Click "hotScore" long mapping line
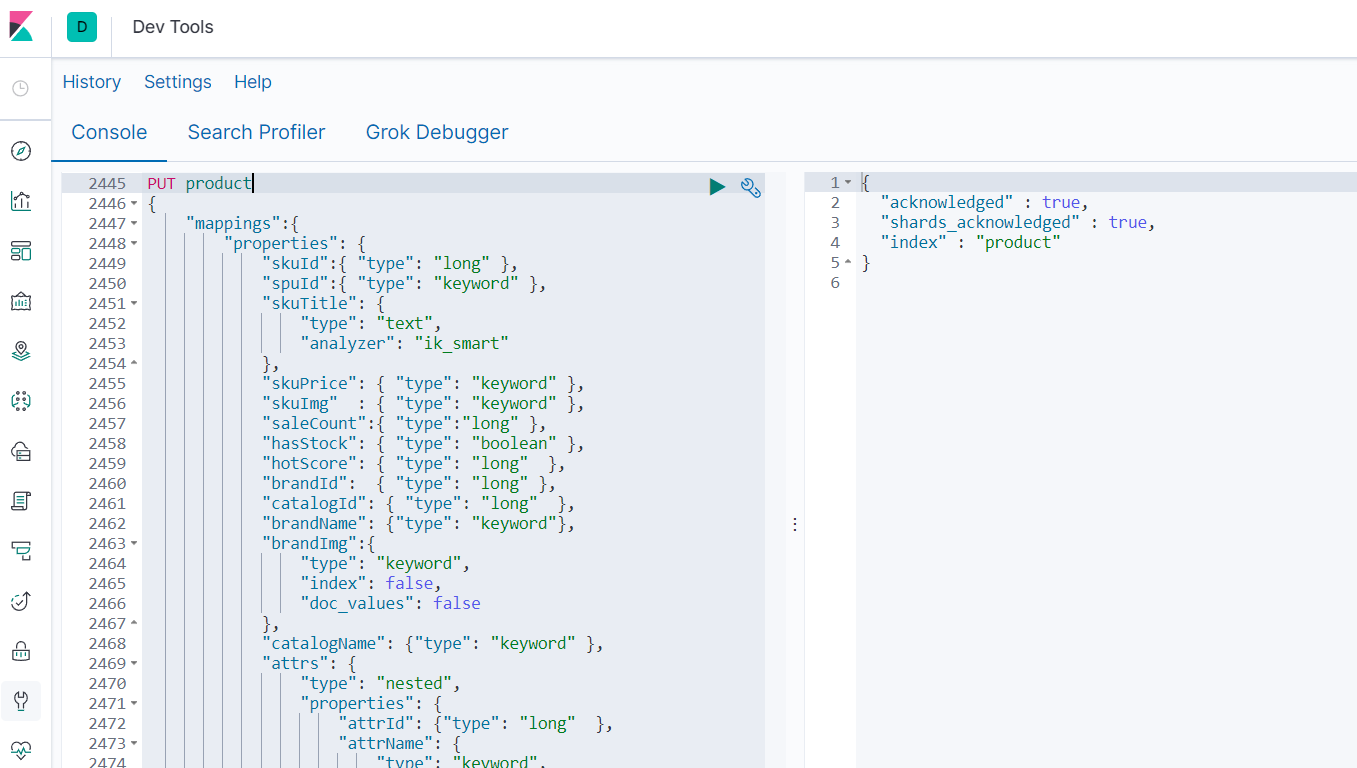The image size is (1357, 768). tap(414, 463)
